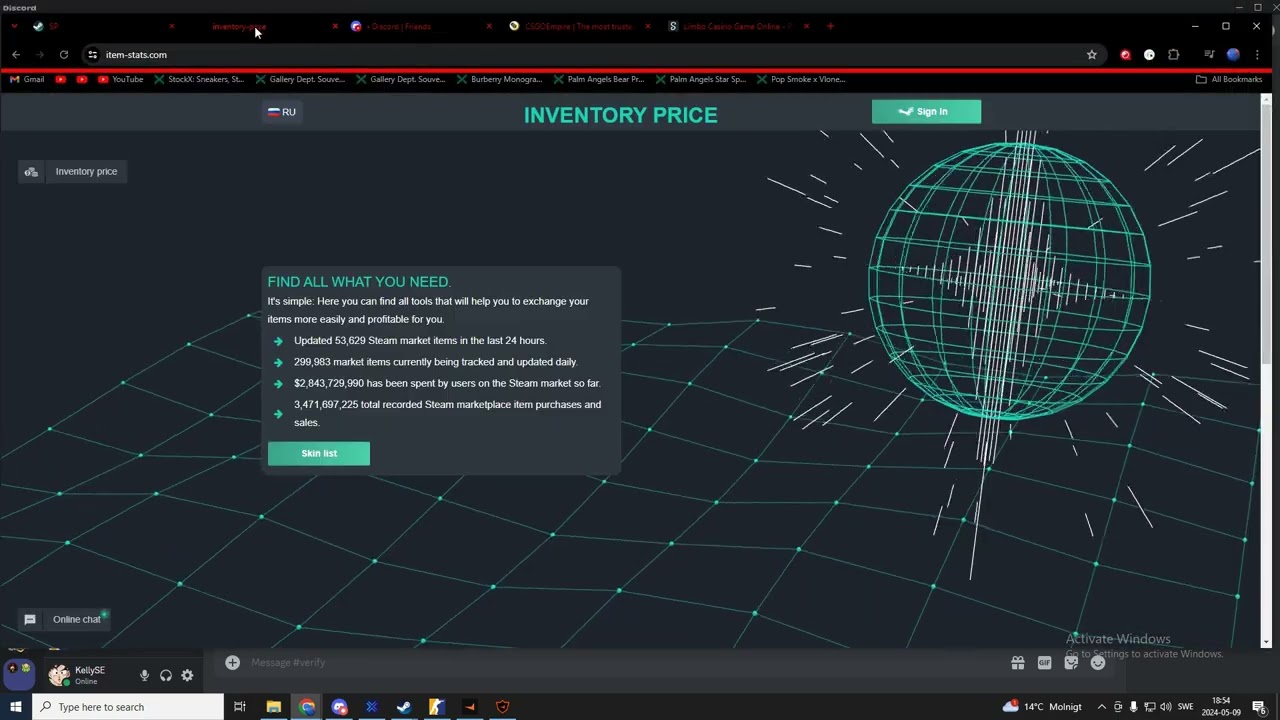Open Inventory price in the sidebar

73,172
